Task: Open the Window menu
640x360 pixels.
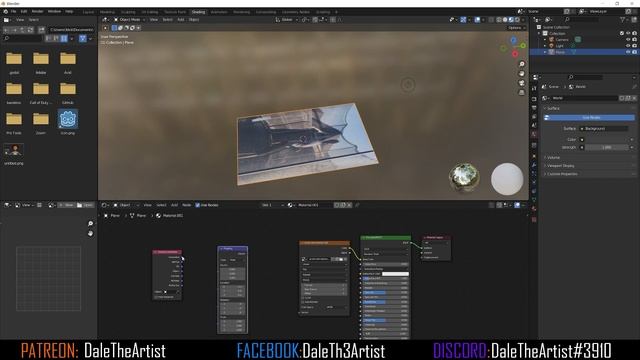Action: click(54, 11)
